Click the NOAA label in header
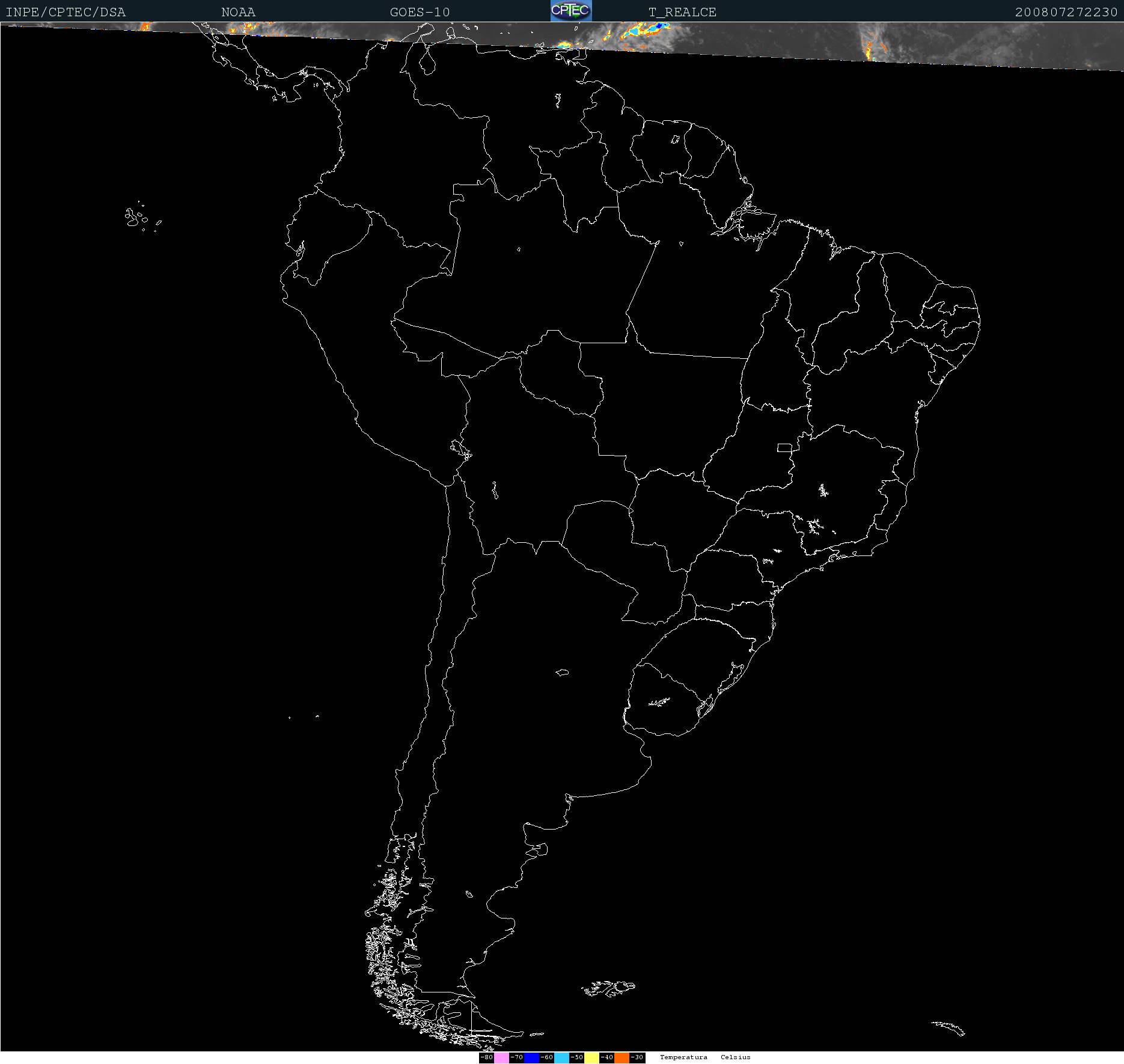The image size is (1124, 1064). [x=238, y=12]
